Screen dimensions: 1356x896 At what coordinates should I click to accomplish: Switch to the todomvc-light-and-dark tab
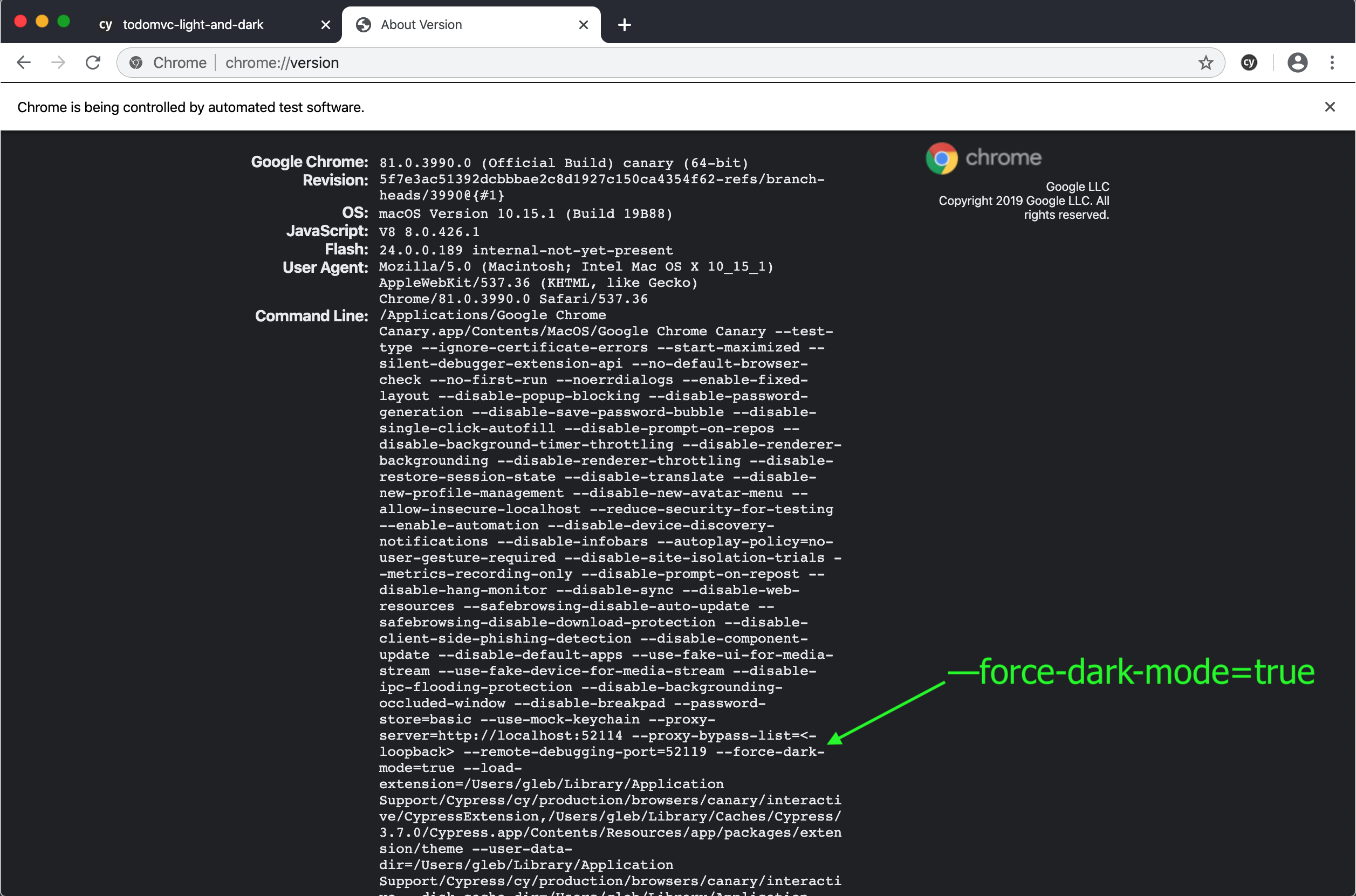pyautogui.click(x=193, y=25)
